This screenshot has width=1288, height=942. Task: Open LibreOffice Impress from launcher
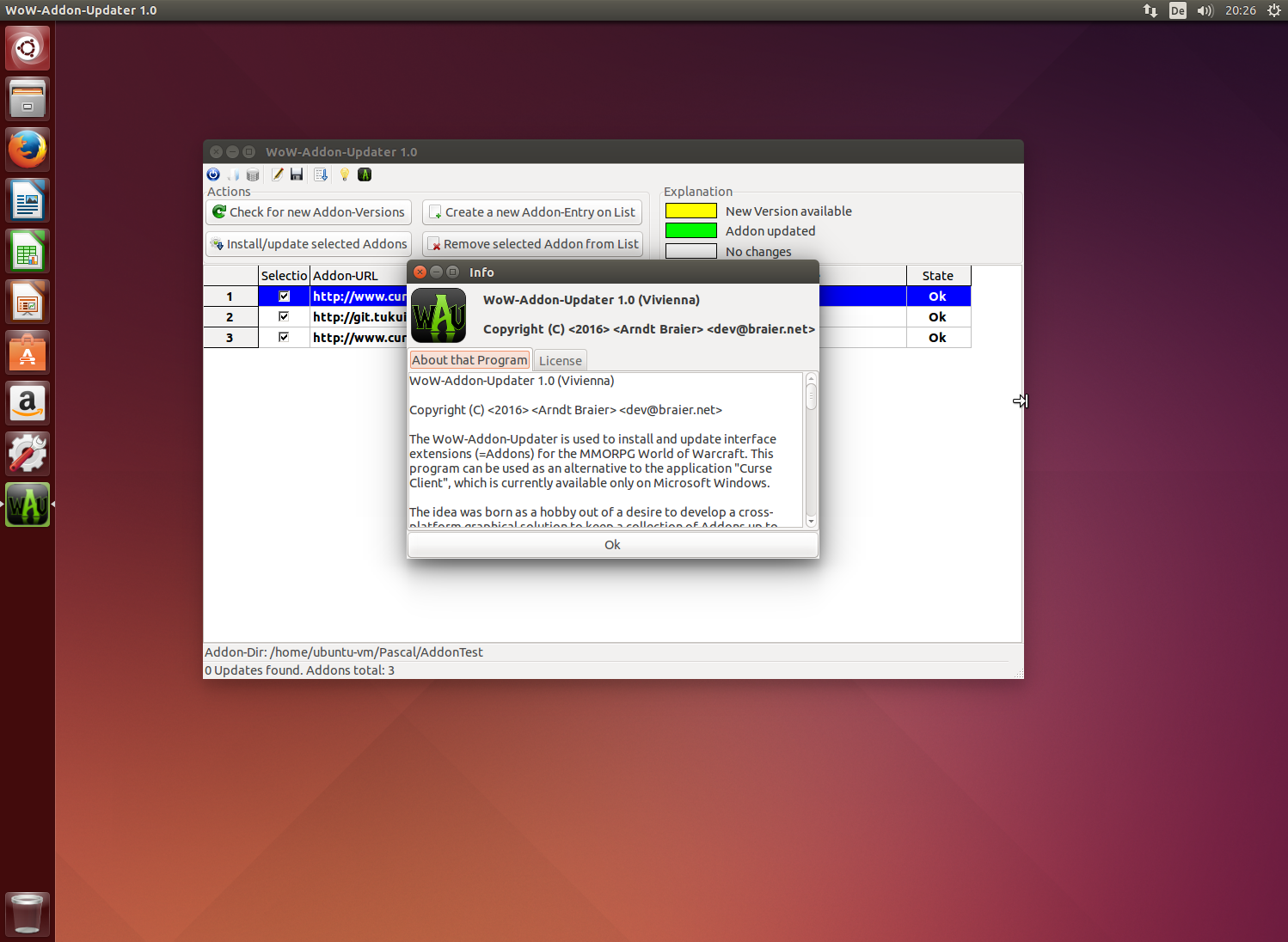click(28, 302)
